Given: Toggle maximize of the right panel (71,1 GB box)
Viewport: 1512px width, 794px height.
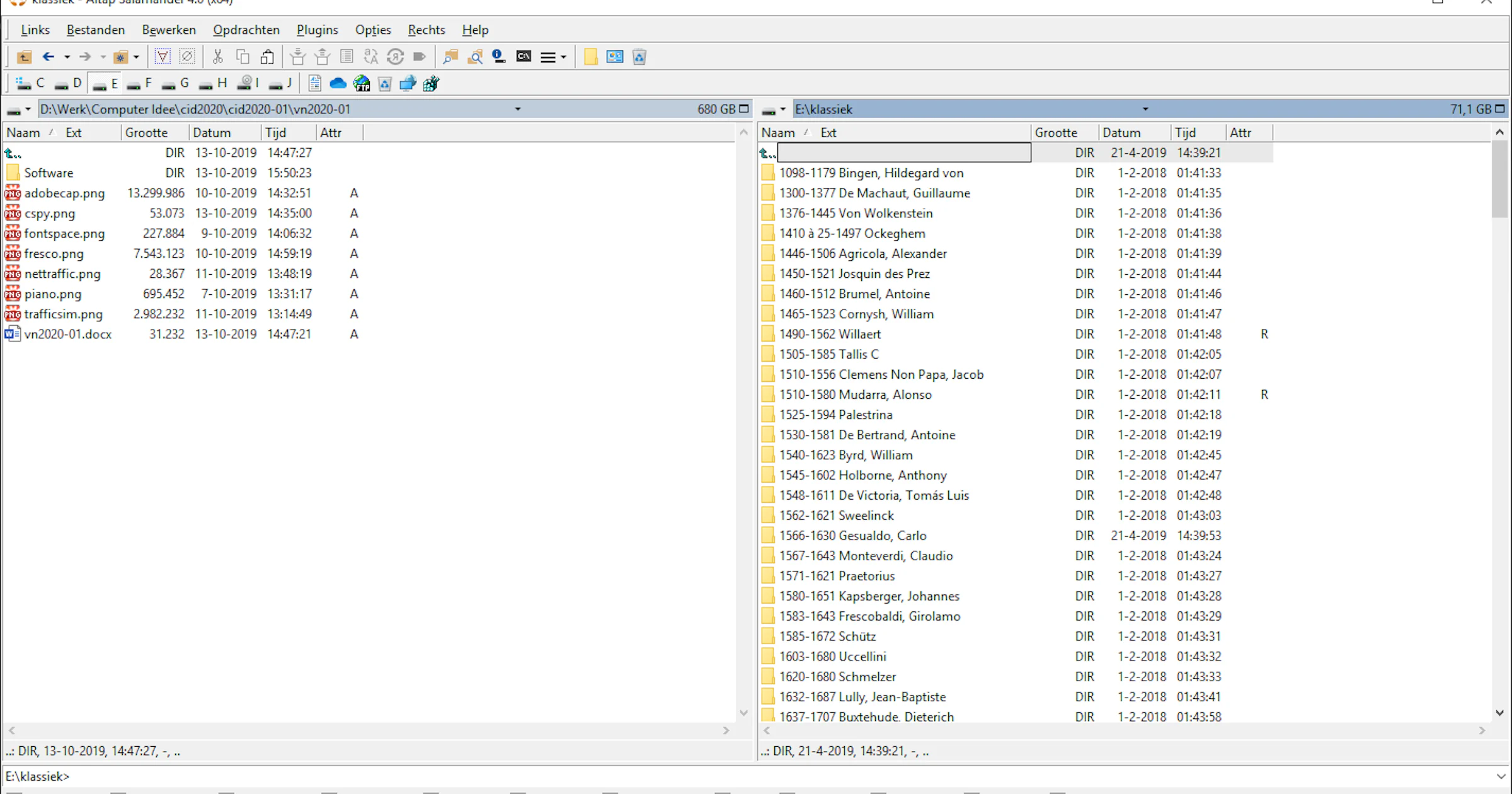Looking at the screenshot, I should (x=1499, y=109).
